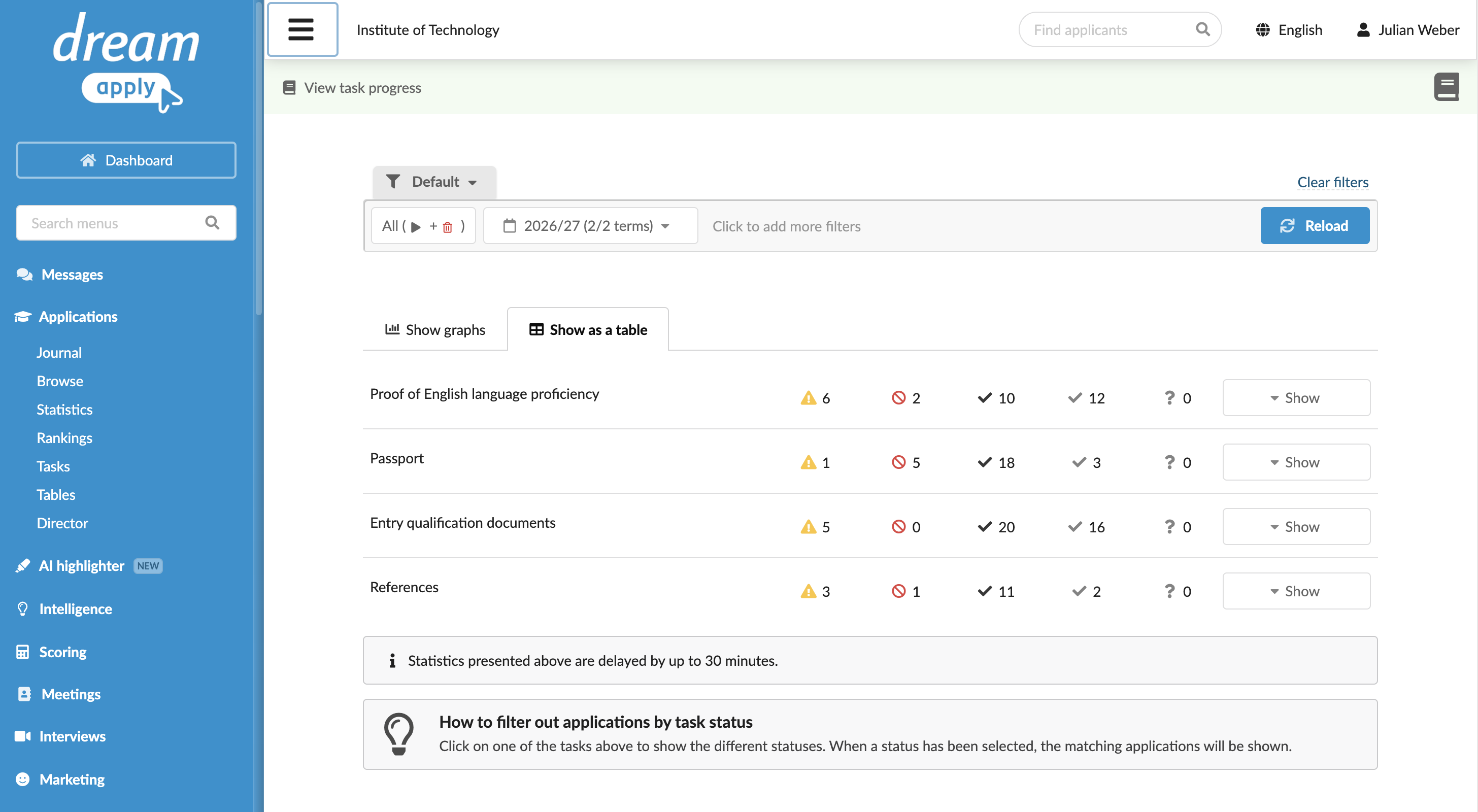Image resolution: width=1478 pixels, height=812 pixels.
Task: Click the Reload button
Action: [1315, 225]
